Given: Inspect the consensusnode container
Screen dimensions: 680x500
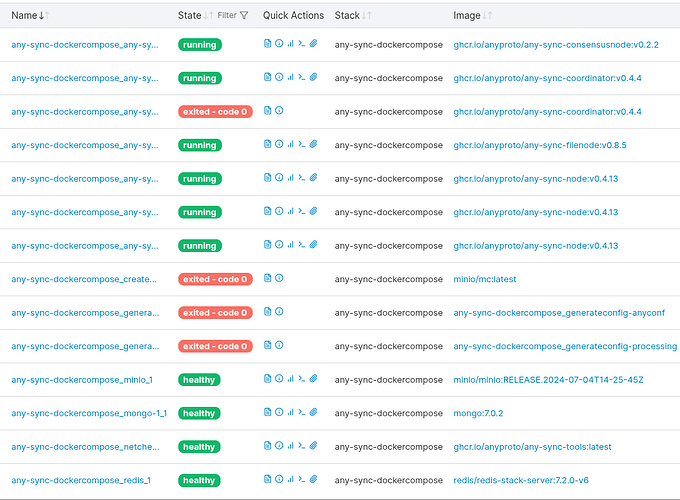Looking at the screenshot, I should tap(279, 43).
